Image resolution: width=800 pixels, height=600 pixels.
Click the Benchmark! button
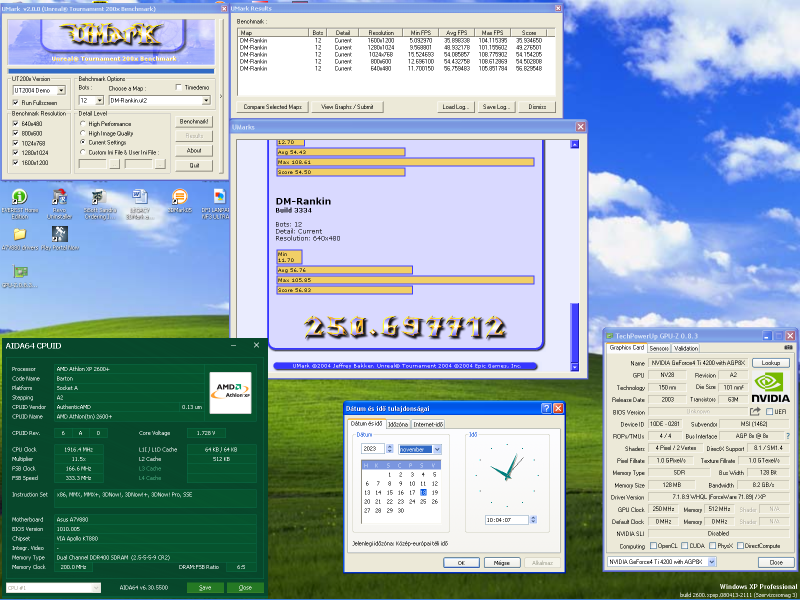coord(194,121)
